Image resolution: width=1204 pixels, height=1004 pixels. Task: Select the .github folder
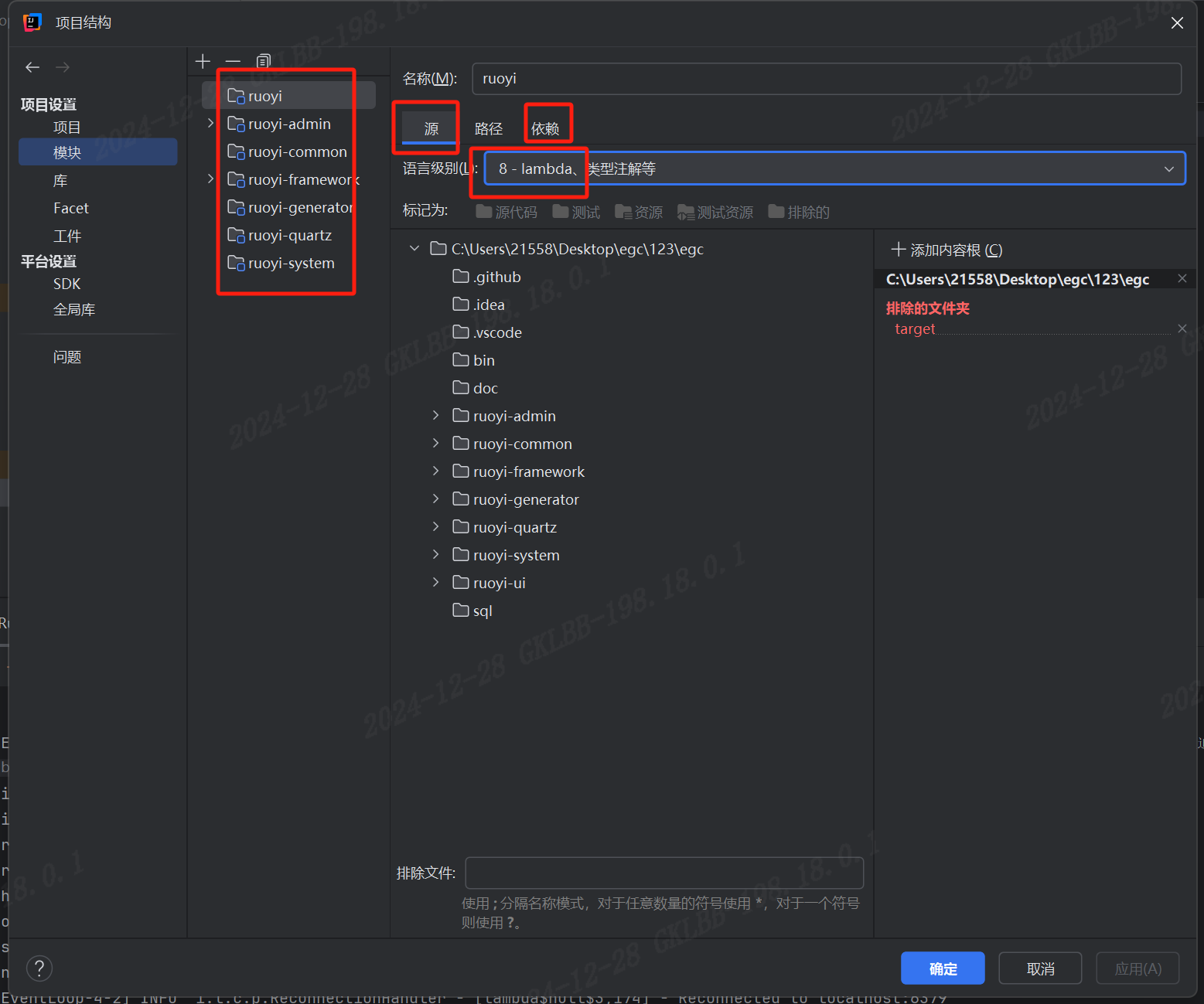point(486,277)
